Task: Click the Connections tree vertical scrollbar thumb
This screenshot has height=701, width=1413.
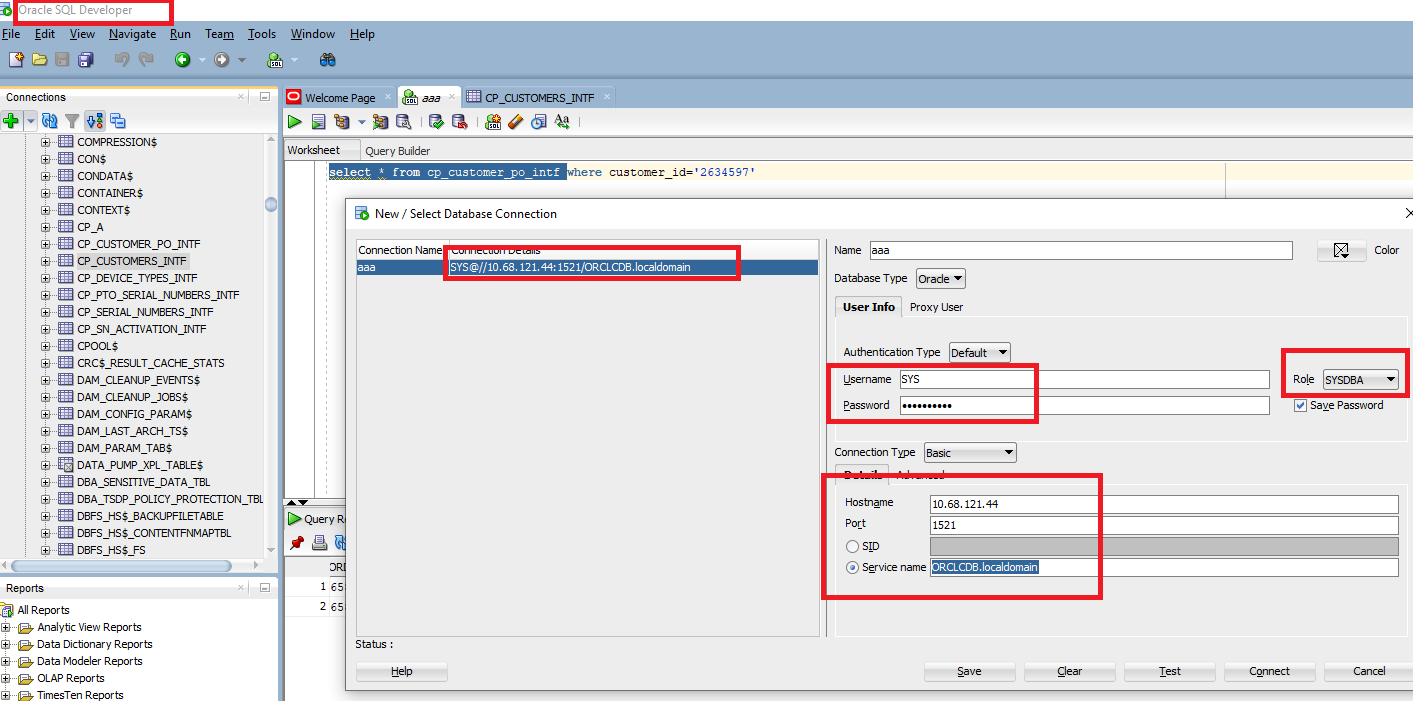Action: pos(271,204)
